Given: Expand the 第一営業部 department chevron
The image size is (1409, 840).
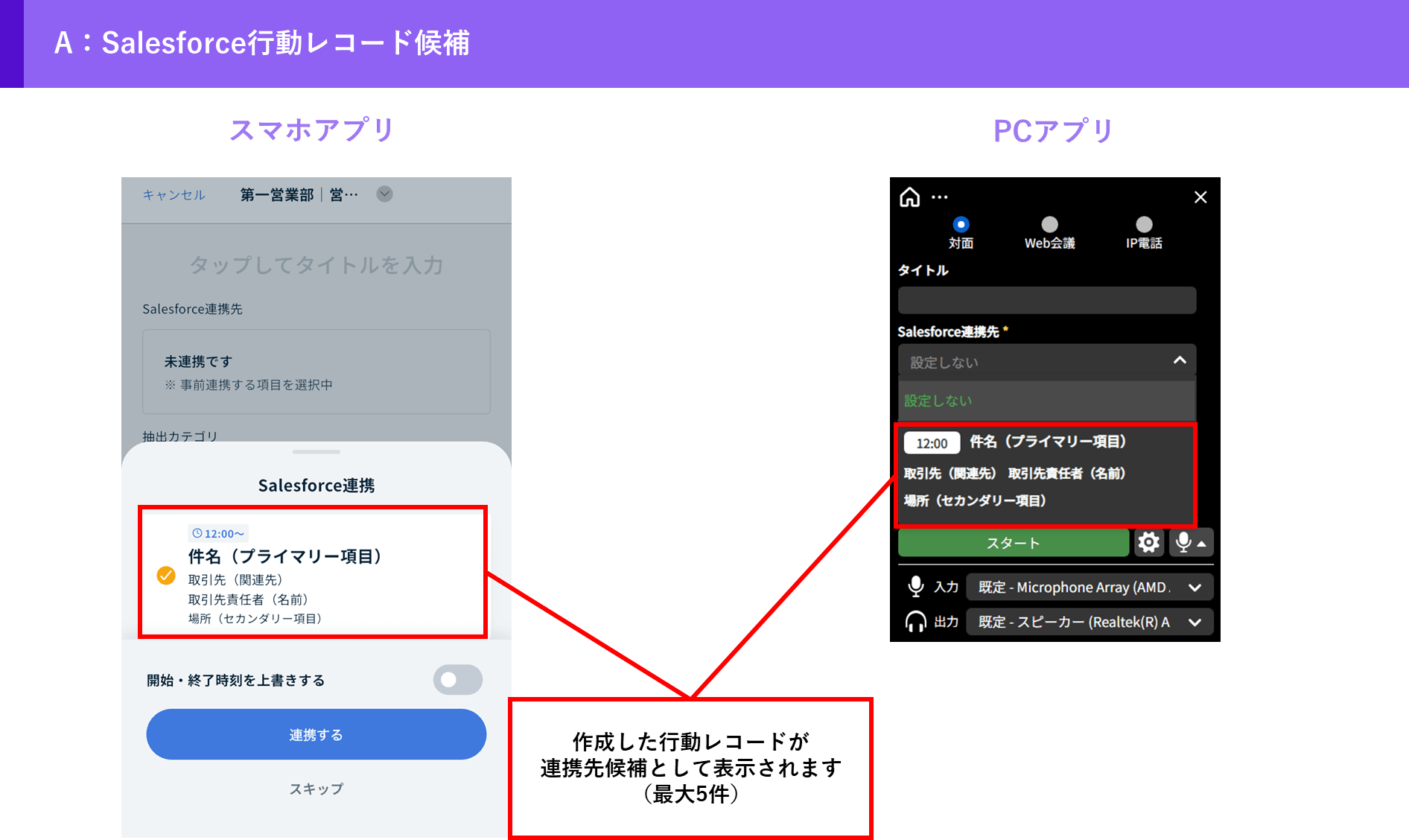Looking at the screenshot, I should click(x=384, y=194).
